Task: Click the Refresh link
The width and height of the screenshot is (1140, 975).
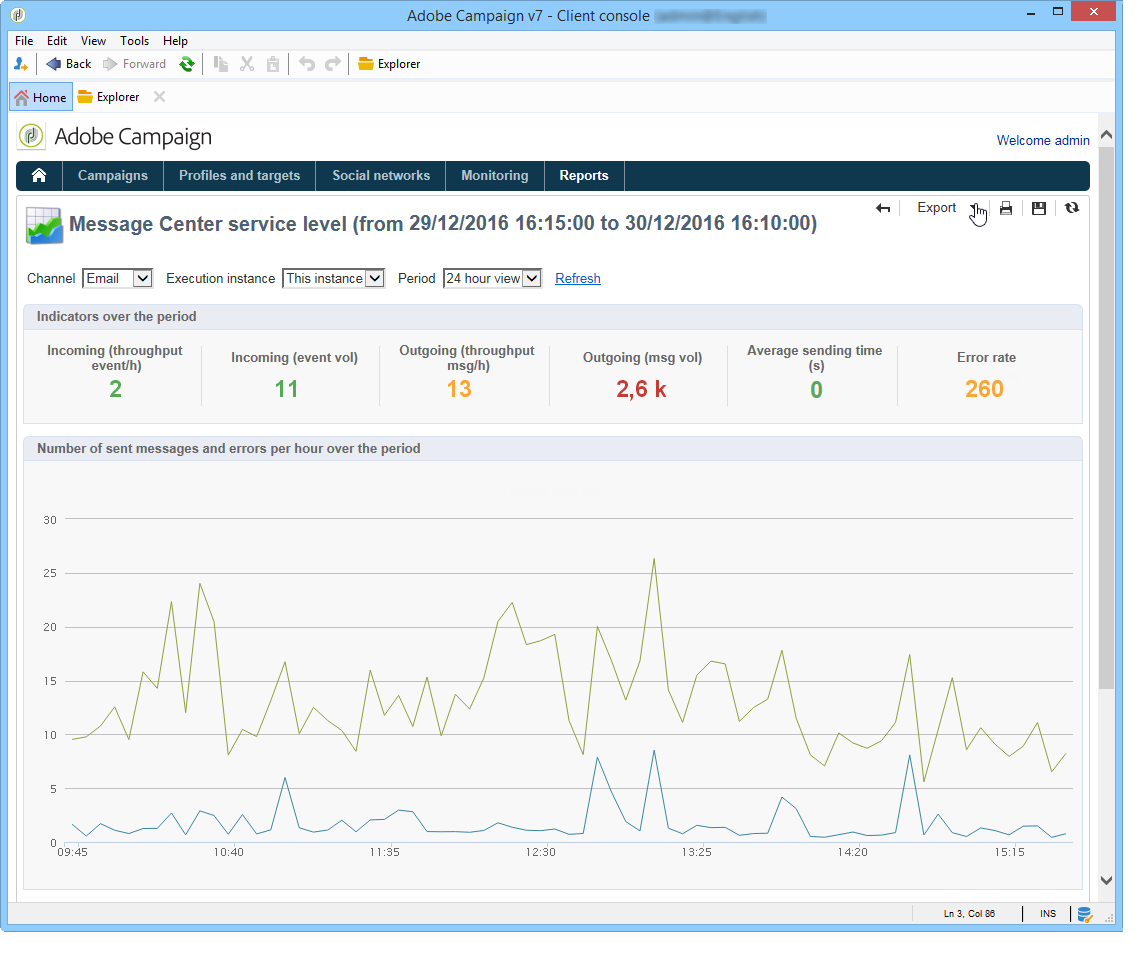Action: tap(578, 279)
